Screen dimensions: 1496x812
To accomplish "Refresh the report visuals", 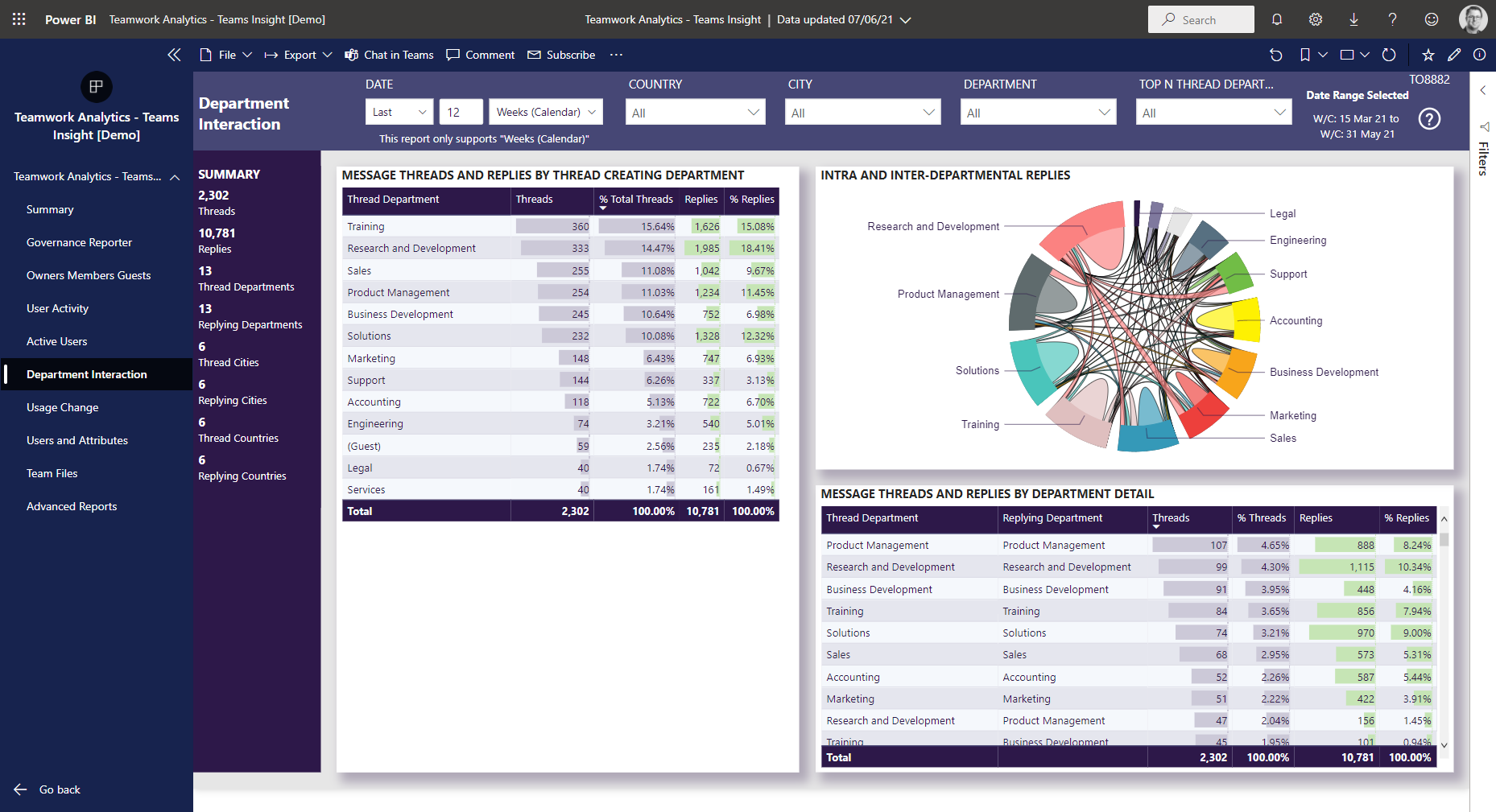I will coord(1389,55).
